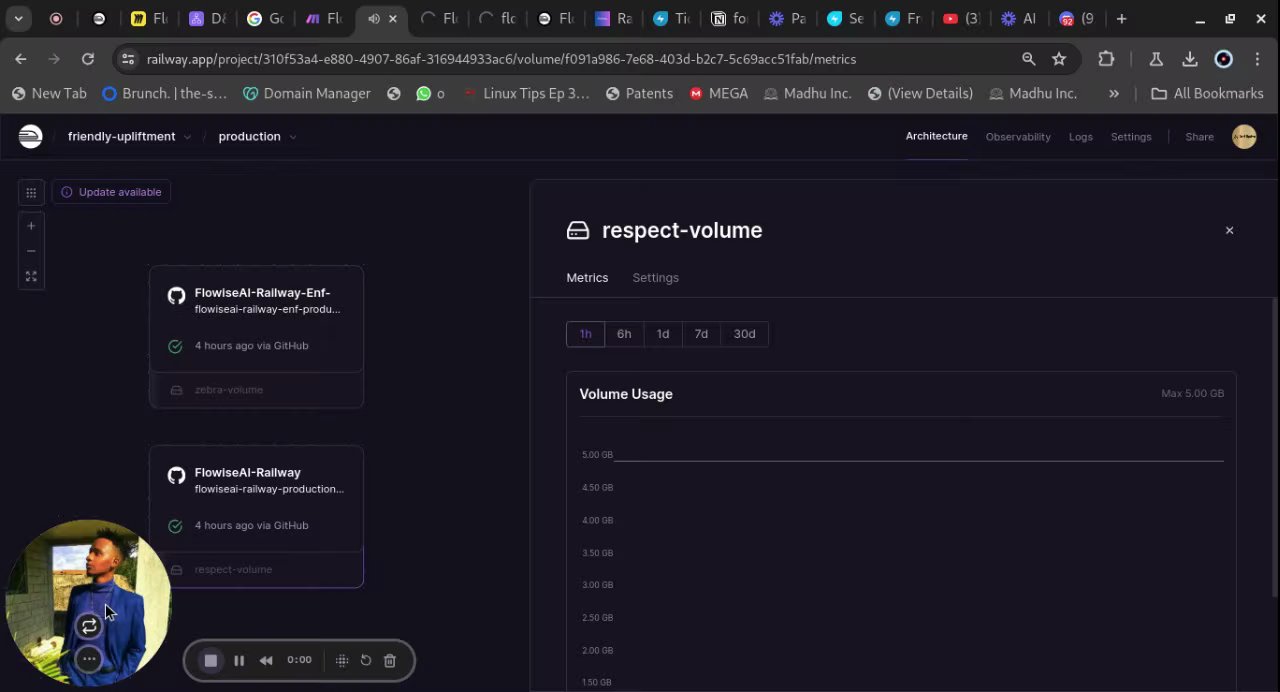The height and width of the screenshot is (692, 1280).
Task: Switch to the Google browser tab
Action: point(265,18)
